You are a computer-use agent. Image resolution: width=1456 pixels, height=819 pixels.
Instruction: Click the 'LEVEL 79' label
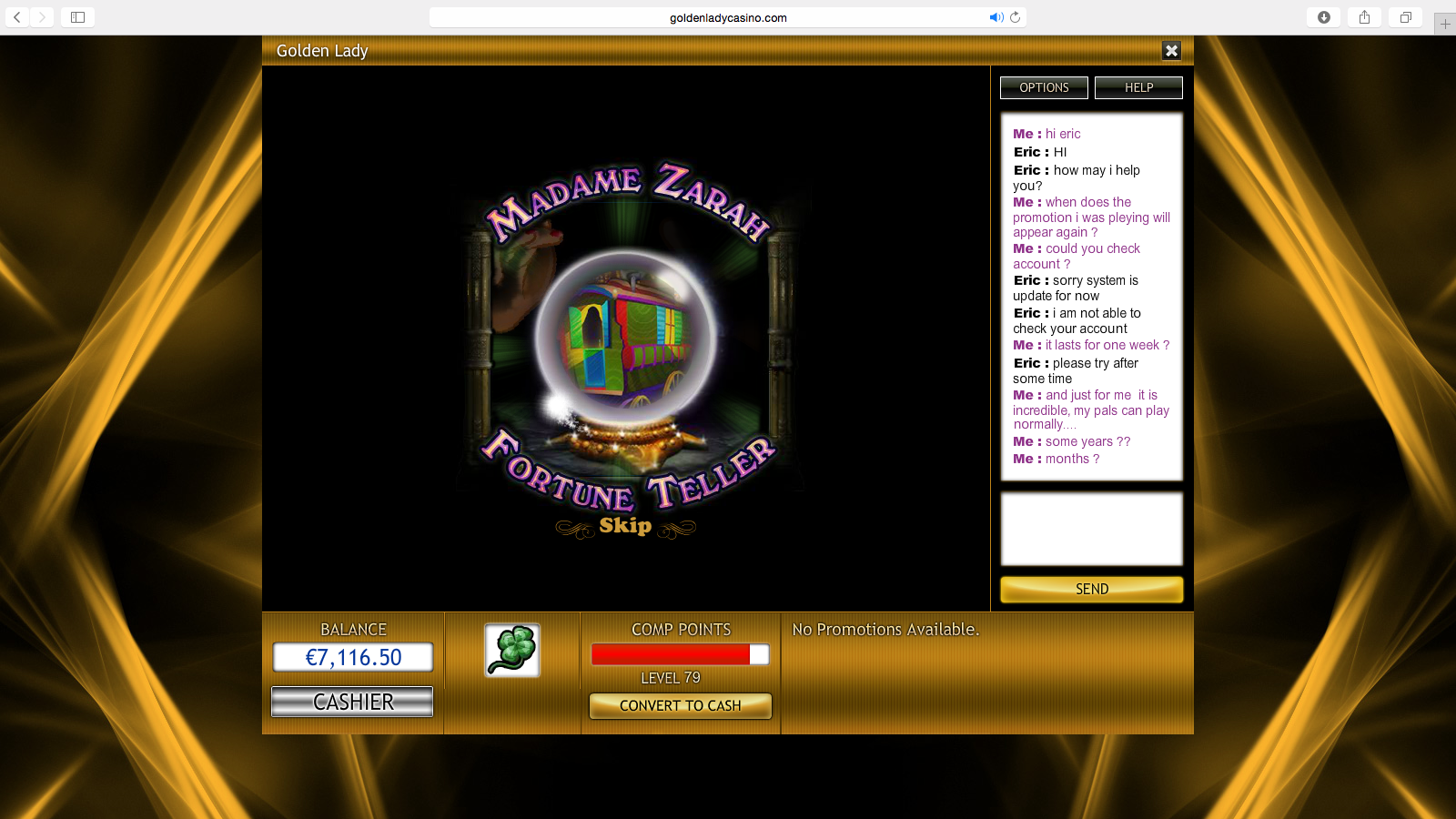point(671,678)
